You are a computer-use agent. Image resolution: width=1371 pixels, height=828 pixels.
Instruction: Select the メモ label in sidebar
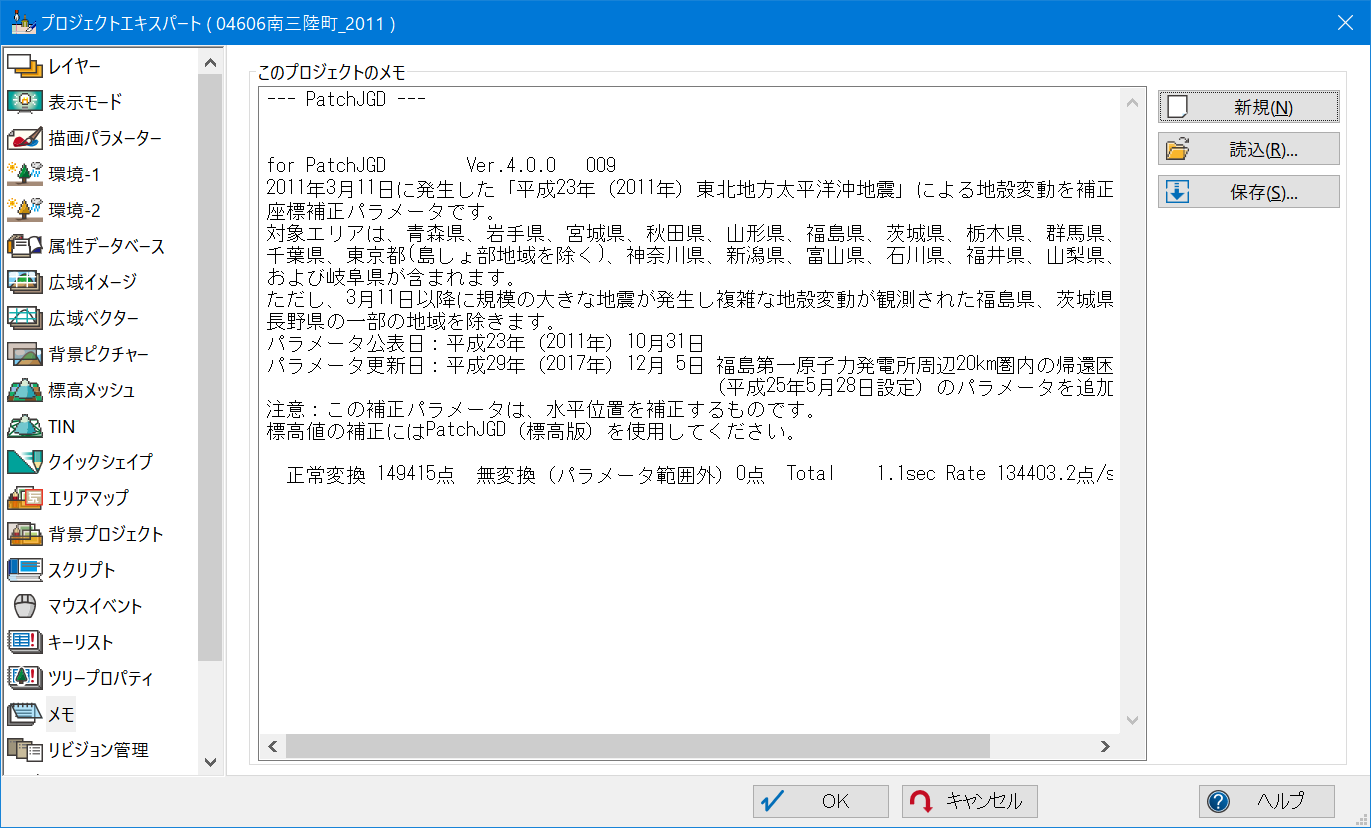coord(61,714)
